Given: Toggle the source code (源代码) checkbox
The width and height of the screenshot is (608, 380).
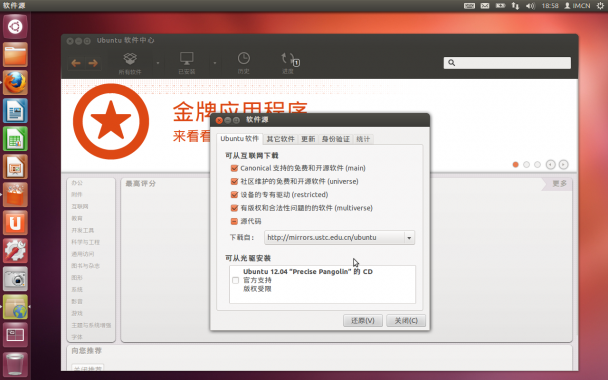Looking at the screenshot, I should pyautogui.click(x=234, y=221).
